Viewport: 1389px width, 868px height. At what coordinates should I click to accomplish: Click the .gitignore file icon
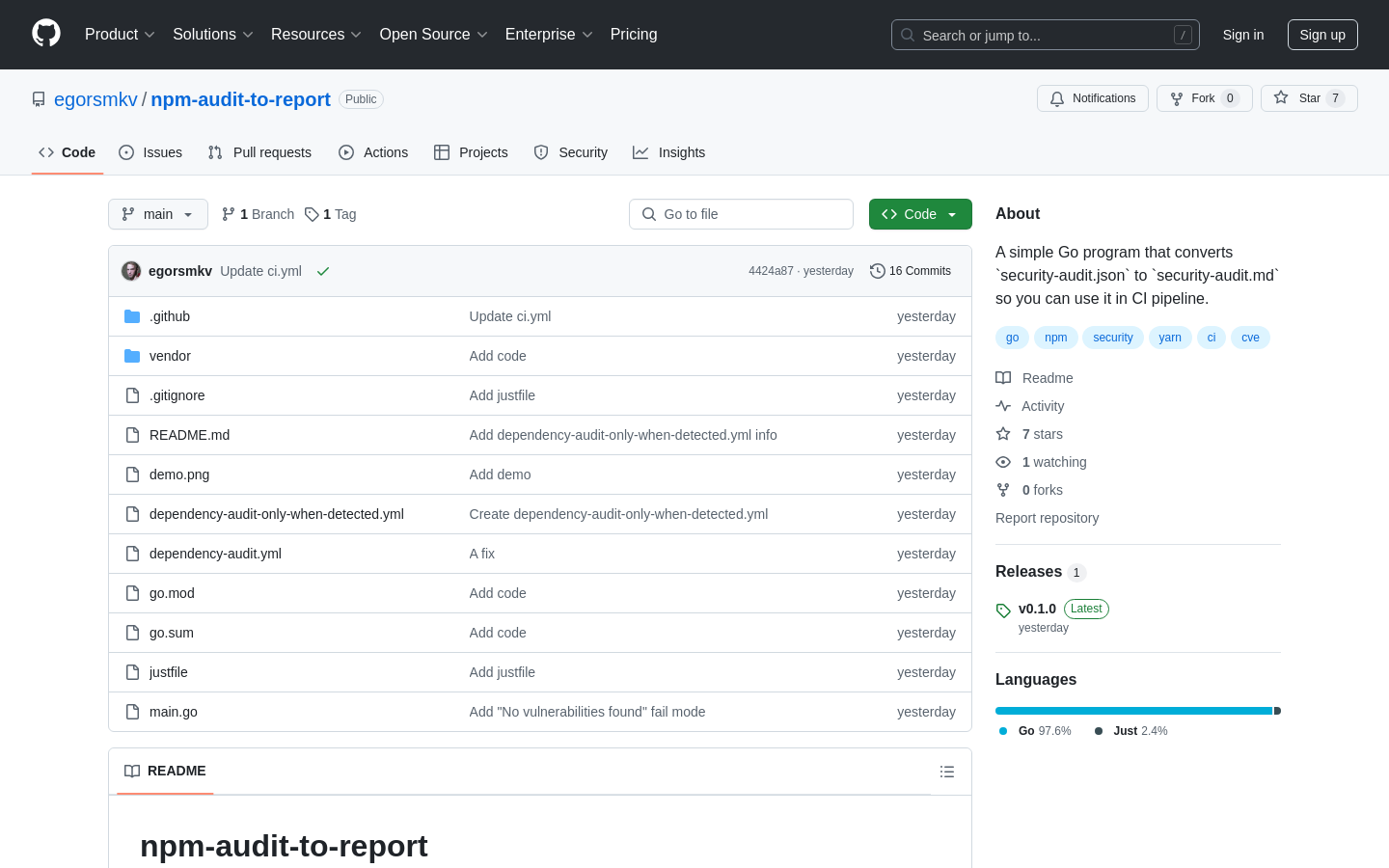132,395
